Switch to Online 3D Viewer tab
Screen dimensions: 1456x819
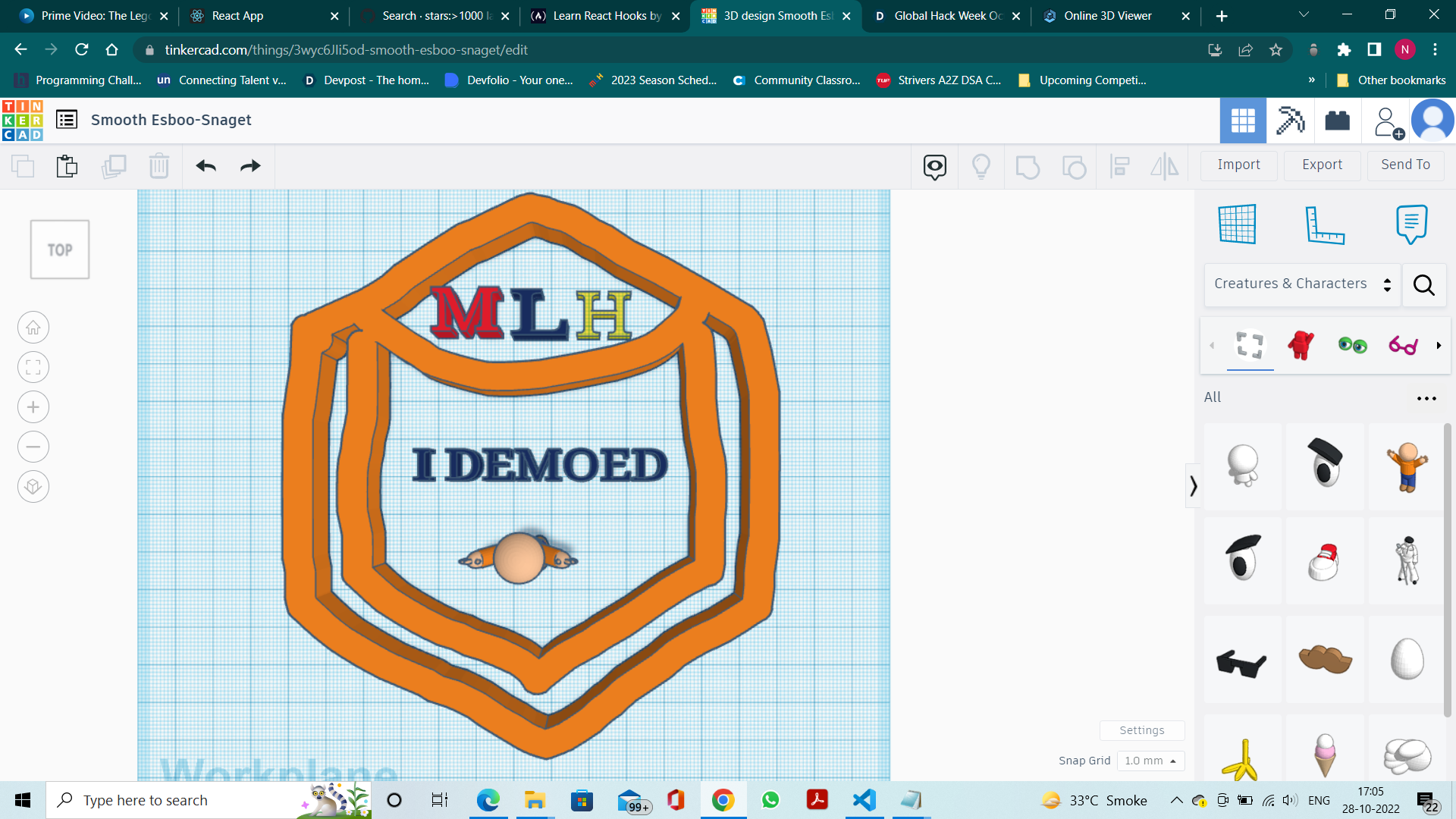coord(1107,16)
